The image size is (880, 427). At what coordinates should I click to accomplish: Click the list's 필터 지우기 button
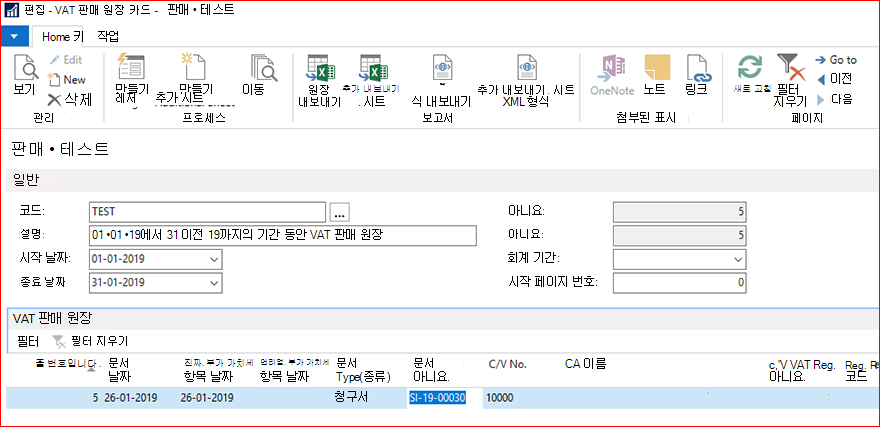coord(90,341)
